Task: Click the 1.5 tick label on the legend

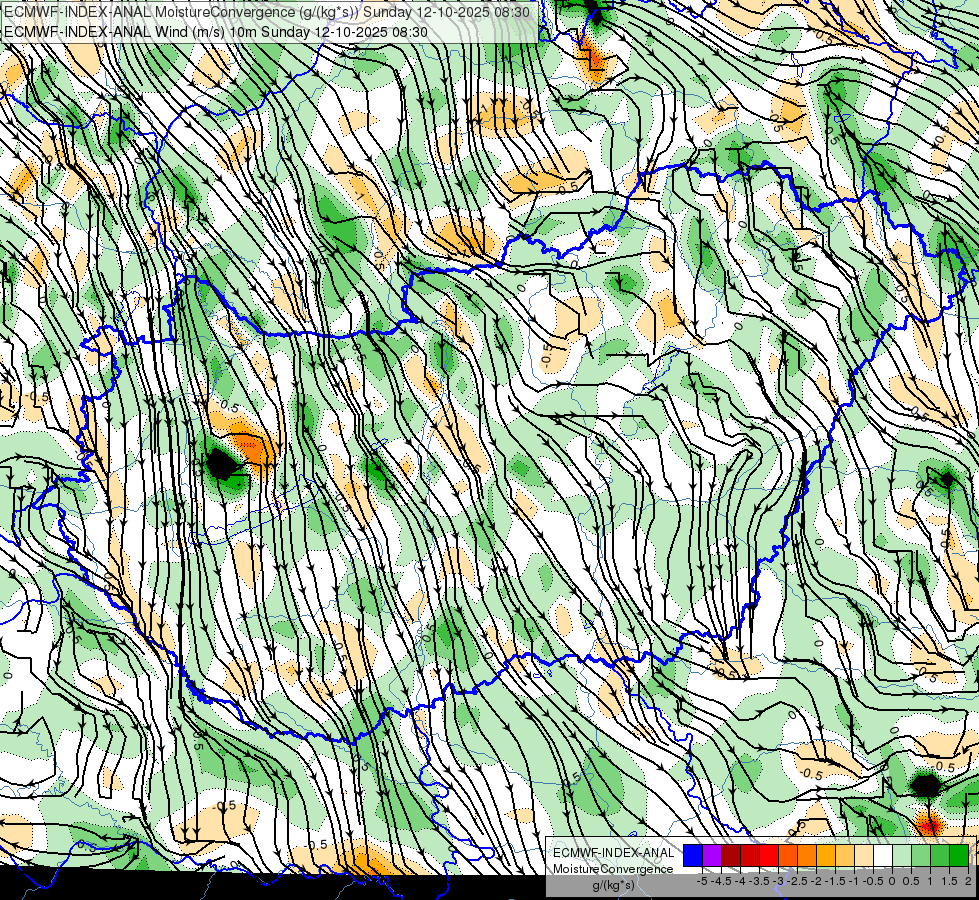Action: pos(950,881)
